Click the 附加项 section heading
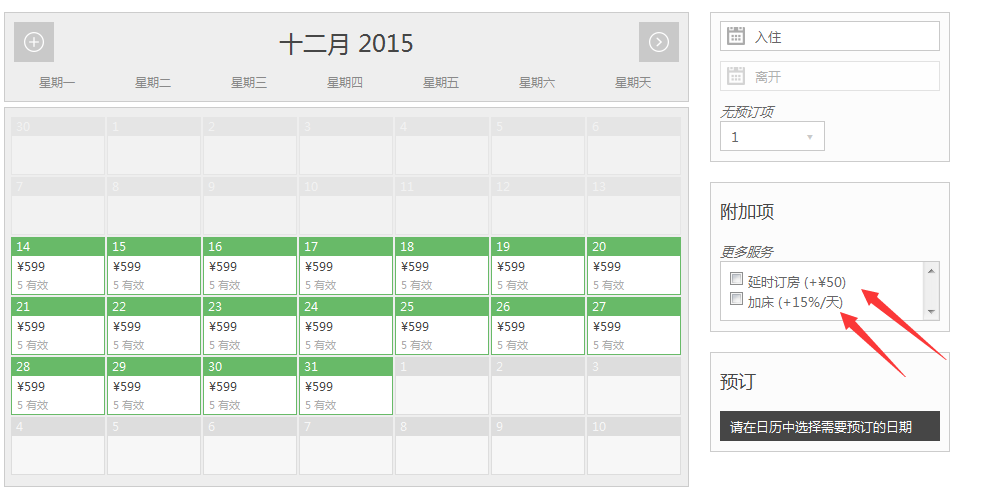The width and height of the screenshot is (981, 498). (x=747, y=211)
